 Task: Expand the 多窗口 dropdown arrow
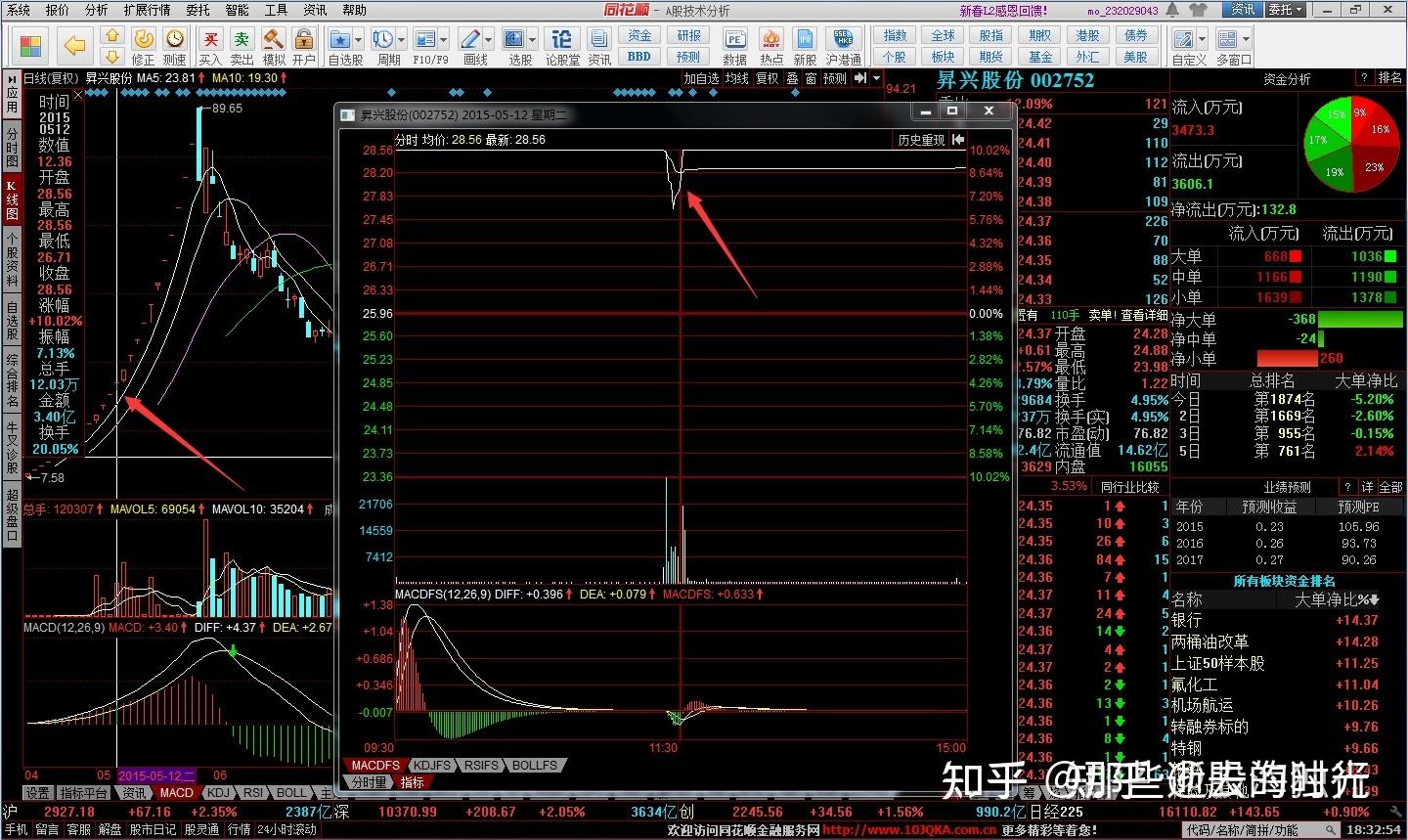[x=1246, y=39]
